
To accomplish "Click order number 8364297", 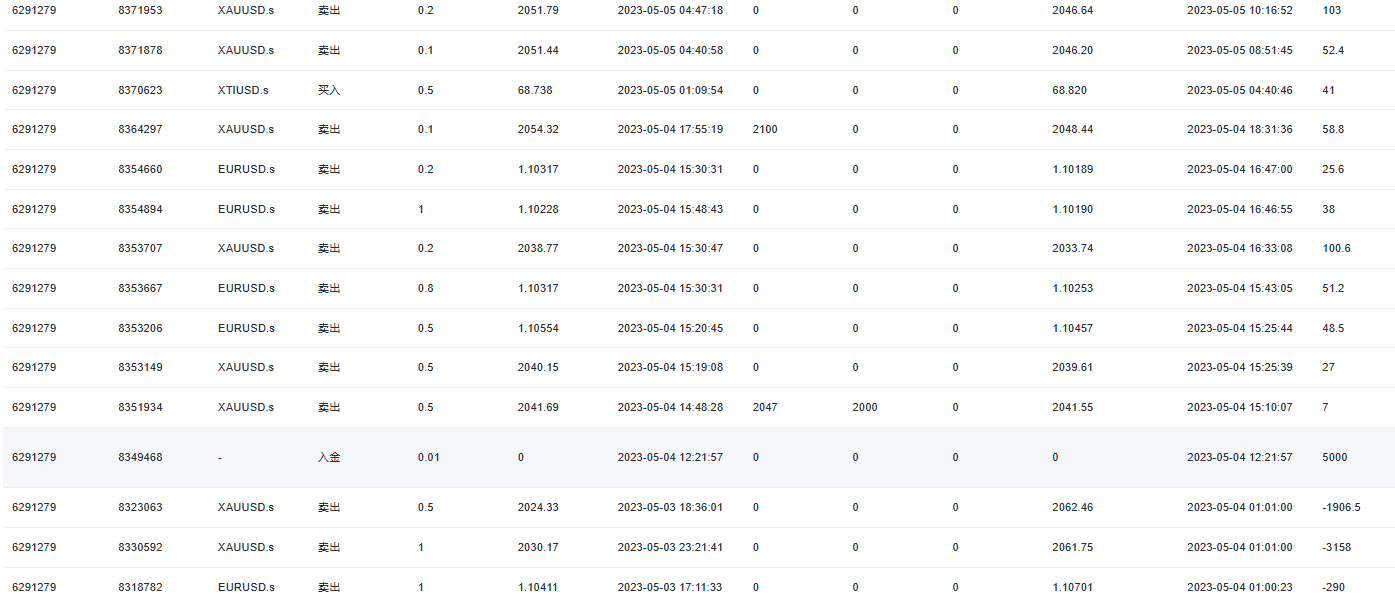I will (x=140, y=129).
